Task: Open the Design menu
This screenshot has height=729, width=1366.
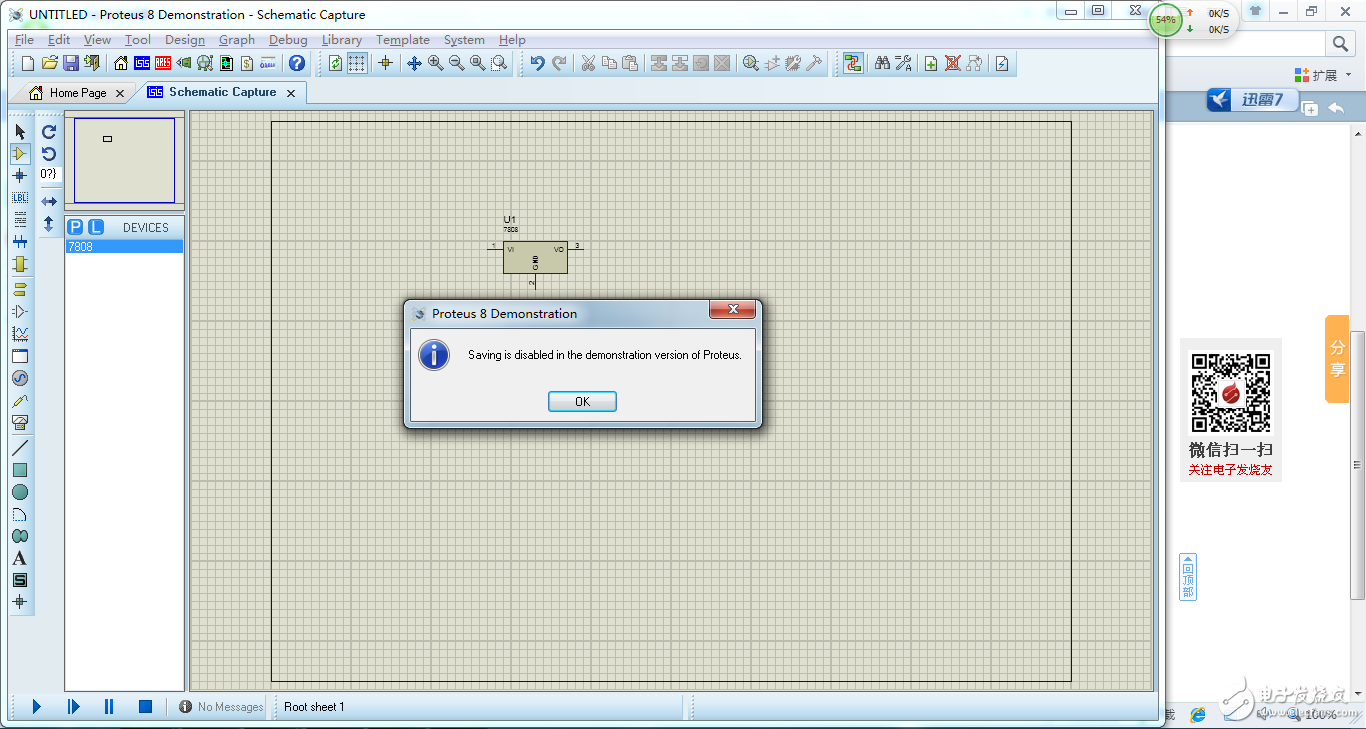Action: [184, 40]
